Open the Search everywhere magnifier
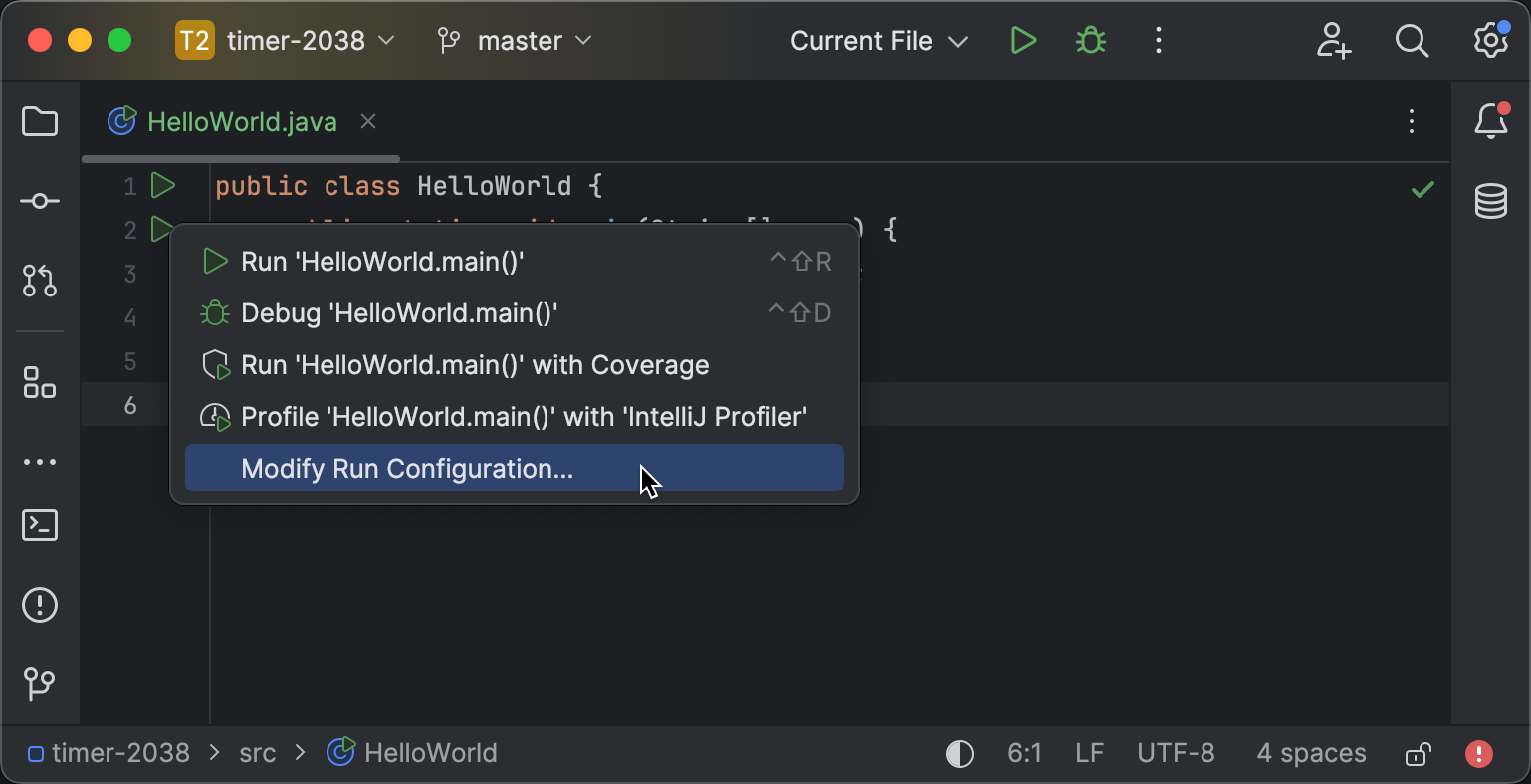This screenshot has width=1531, height=784. pyautogui.click(x=1412, y=41)
